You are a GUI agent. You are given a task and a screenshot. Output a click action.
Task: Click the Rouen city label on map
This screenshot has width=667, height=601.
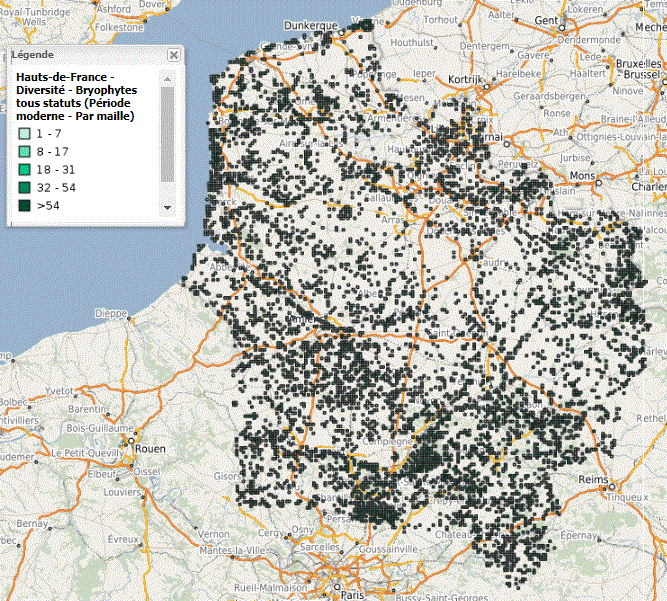click(x=148, y=448)
